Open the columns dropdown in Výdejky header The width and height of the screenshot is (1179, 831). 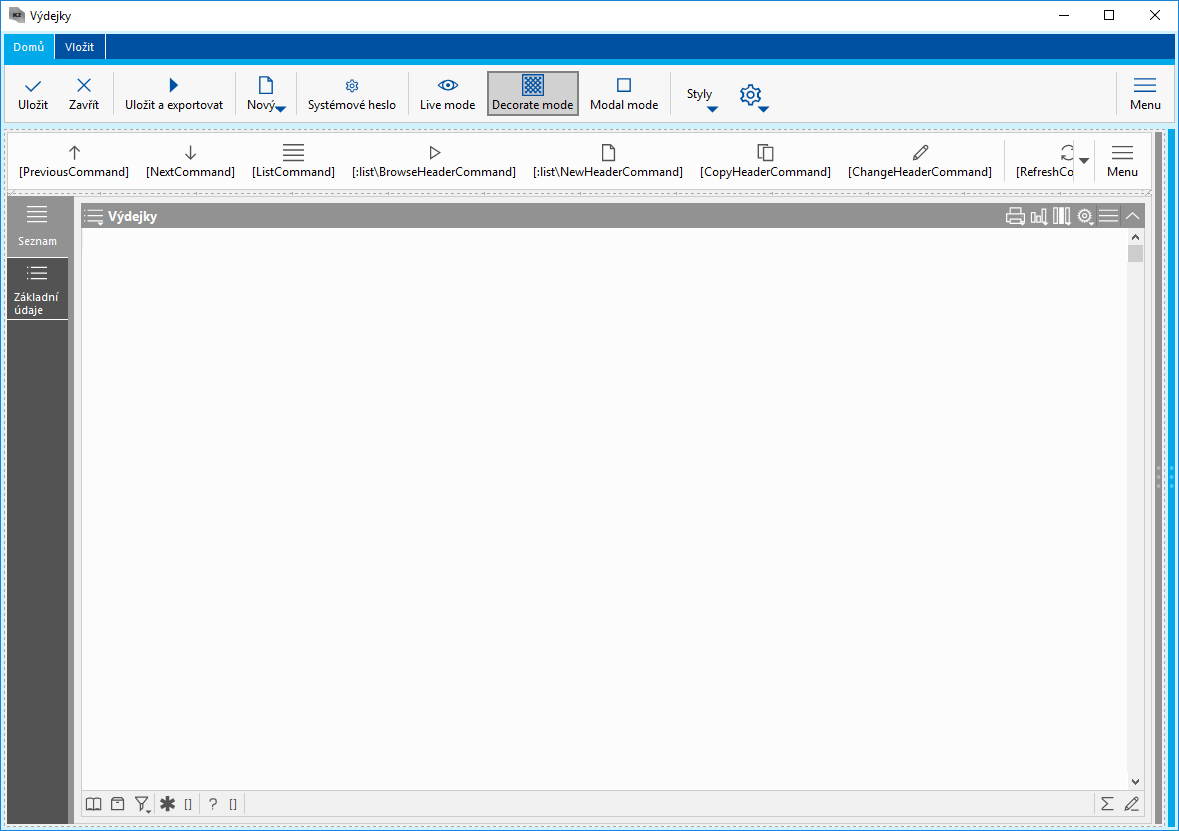[x=1062, y=217]
